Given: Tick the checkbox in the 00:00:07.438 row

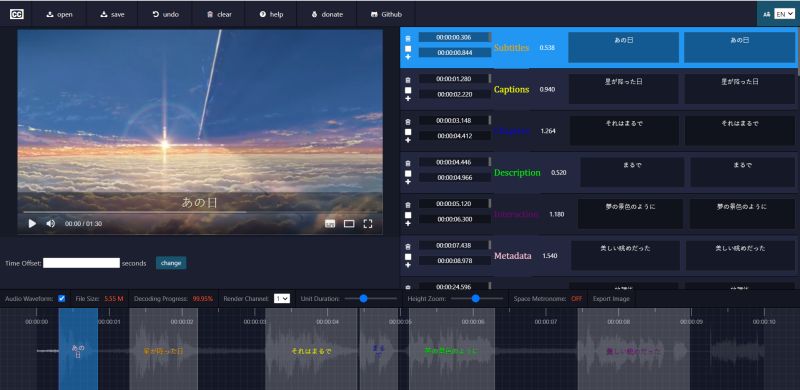Looking at the screenshot, I should click(408, 256).
